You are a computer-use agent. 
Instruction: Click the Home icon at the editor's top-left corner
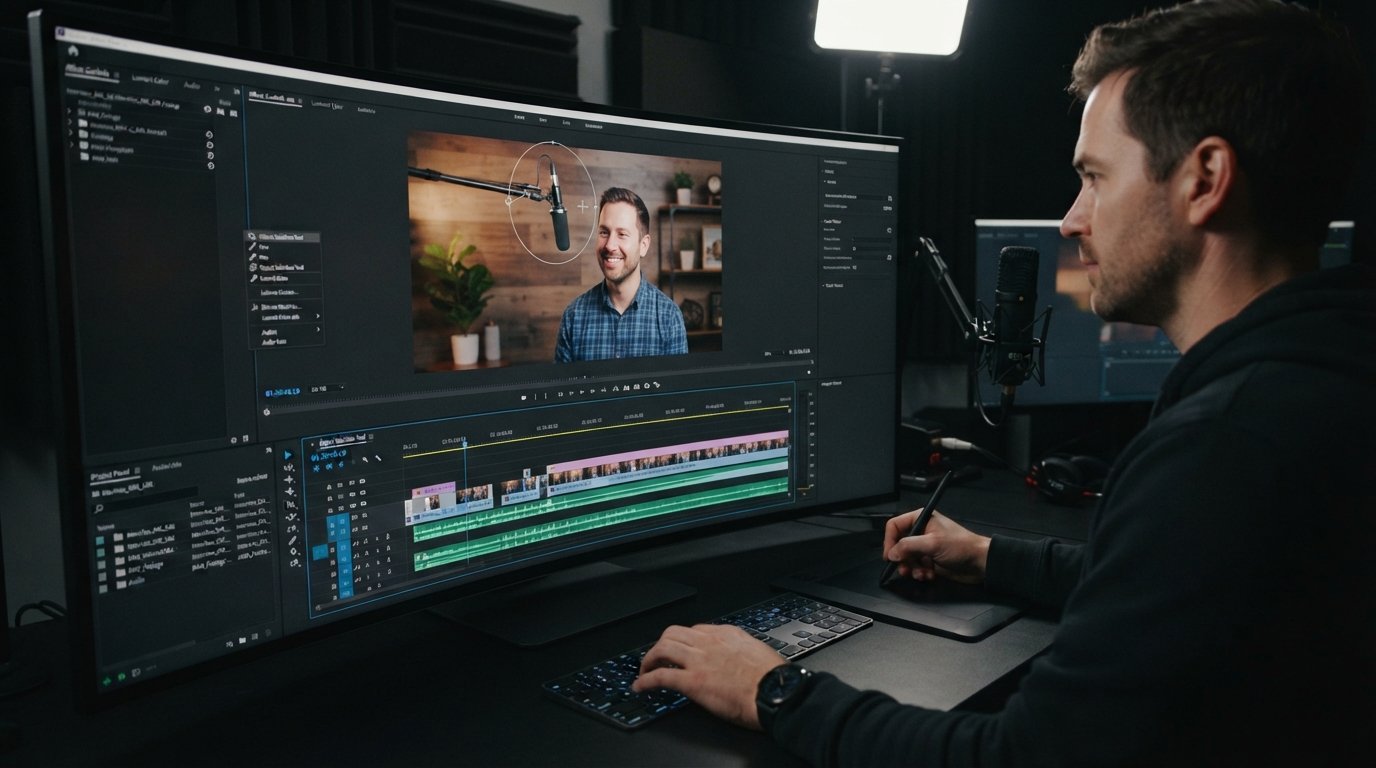73,52
